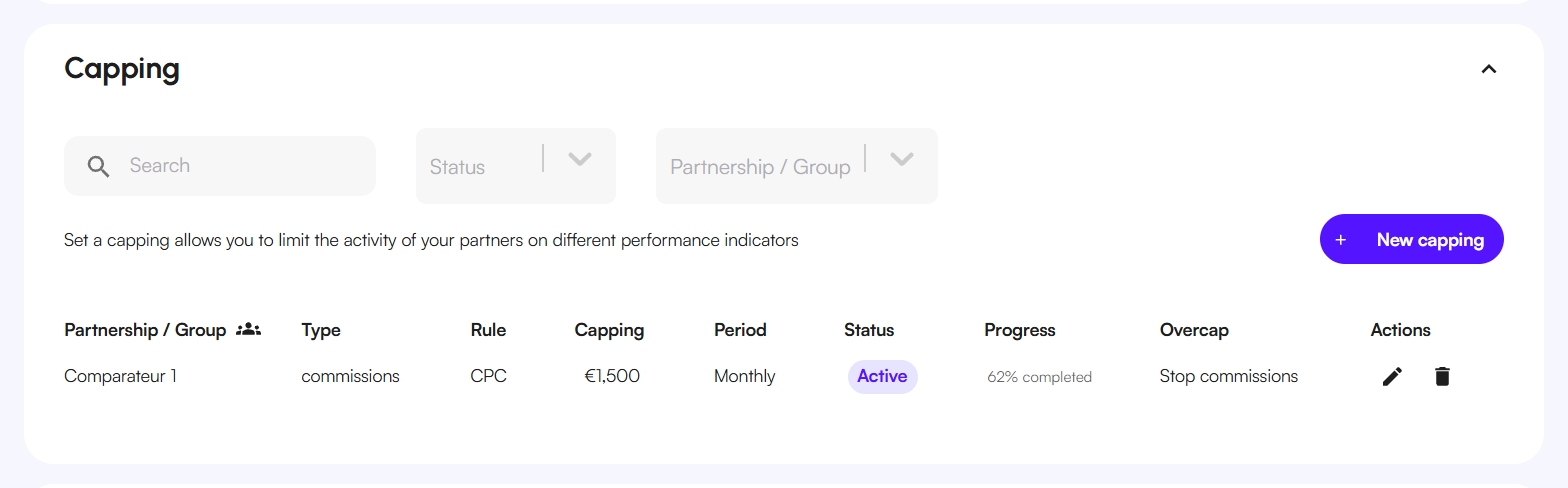Sort by the Period column header
Viewport: 1568px width, 488px height.
[740, 330]
